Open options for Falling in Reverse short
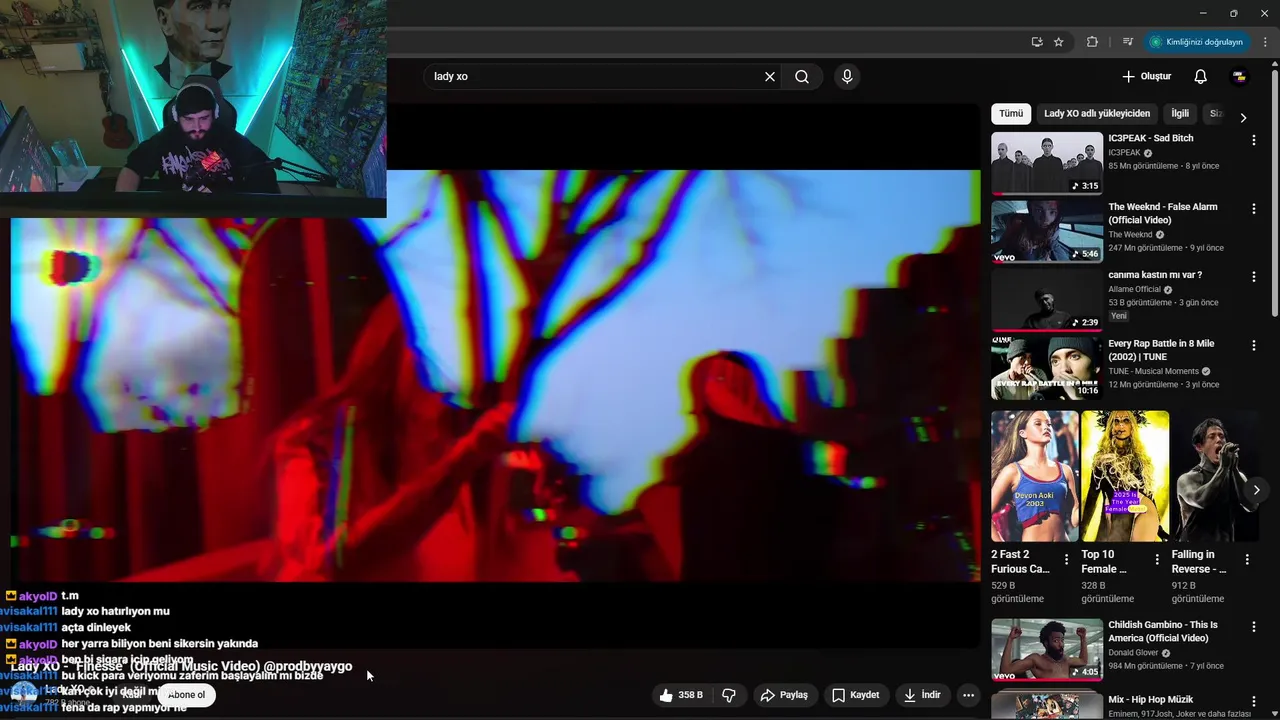 pos(1247,560)
